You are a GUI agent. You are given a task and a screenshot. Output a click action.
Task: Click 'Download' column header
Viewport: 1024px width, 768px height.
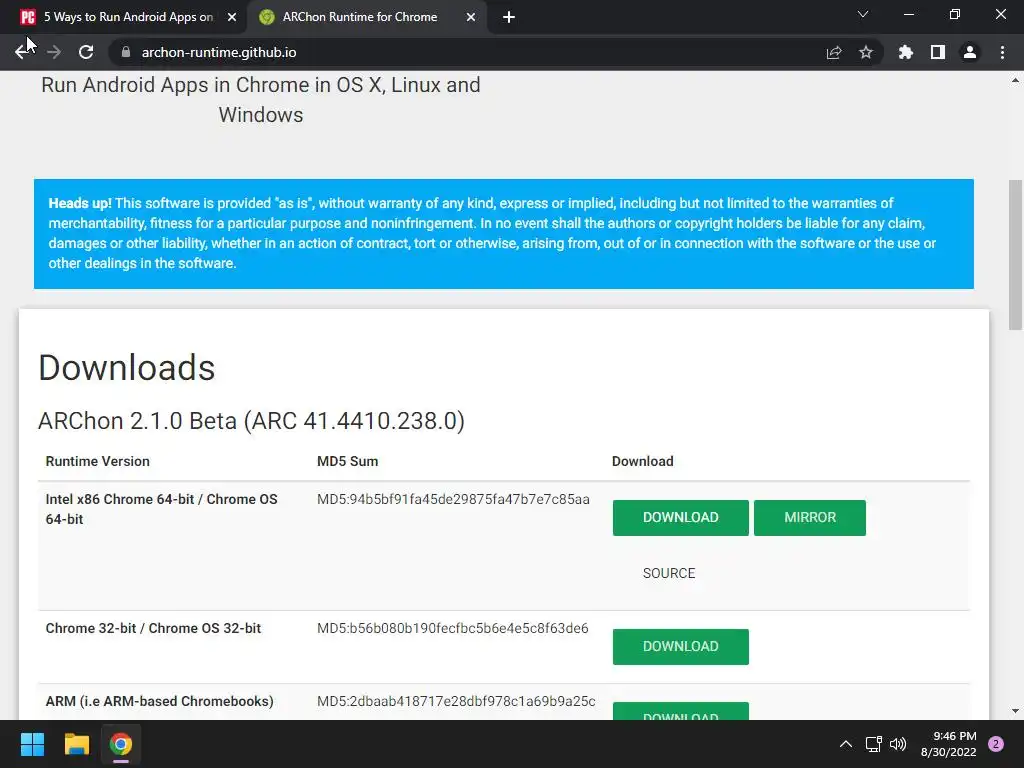pyautogui.click(x=643, y=461)
